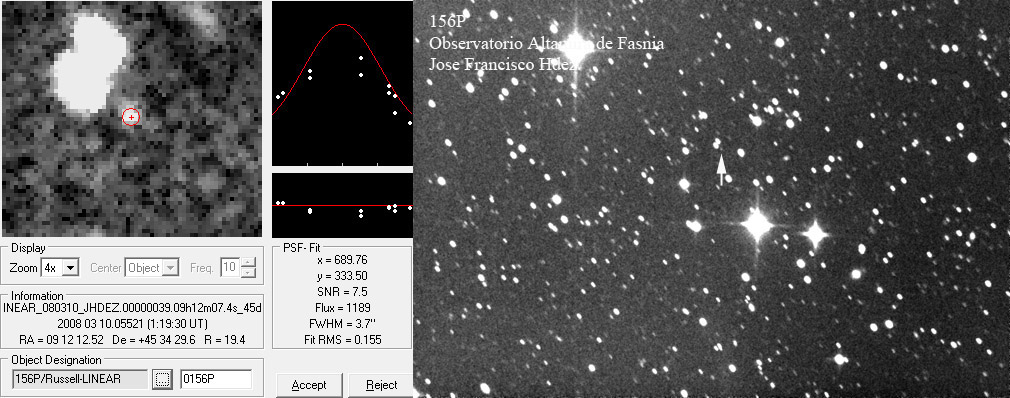
Task: Click the SNR = 7.5 readout
Action: 342,292
